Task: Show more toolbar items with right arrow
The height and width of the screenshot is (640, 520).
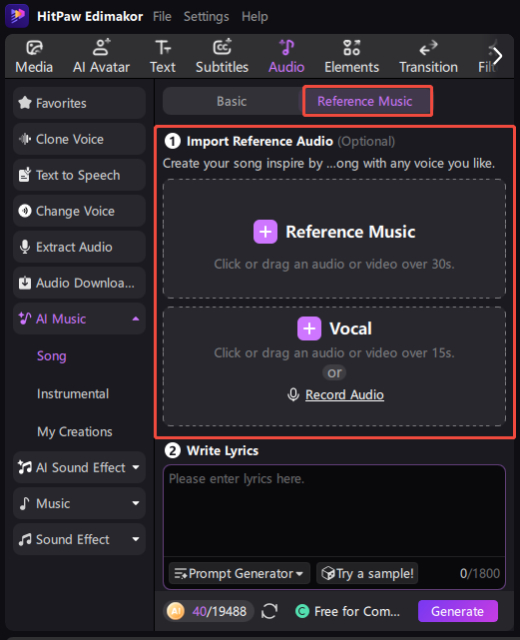Action: (498, 56)
